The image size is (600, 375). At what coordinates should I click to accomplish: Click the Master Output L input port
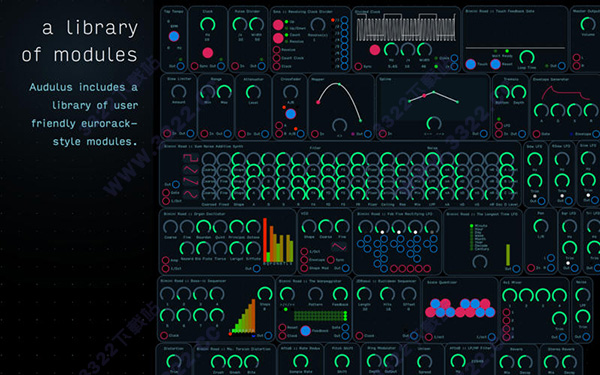(x=576, y=58)
